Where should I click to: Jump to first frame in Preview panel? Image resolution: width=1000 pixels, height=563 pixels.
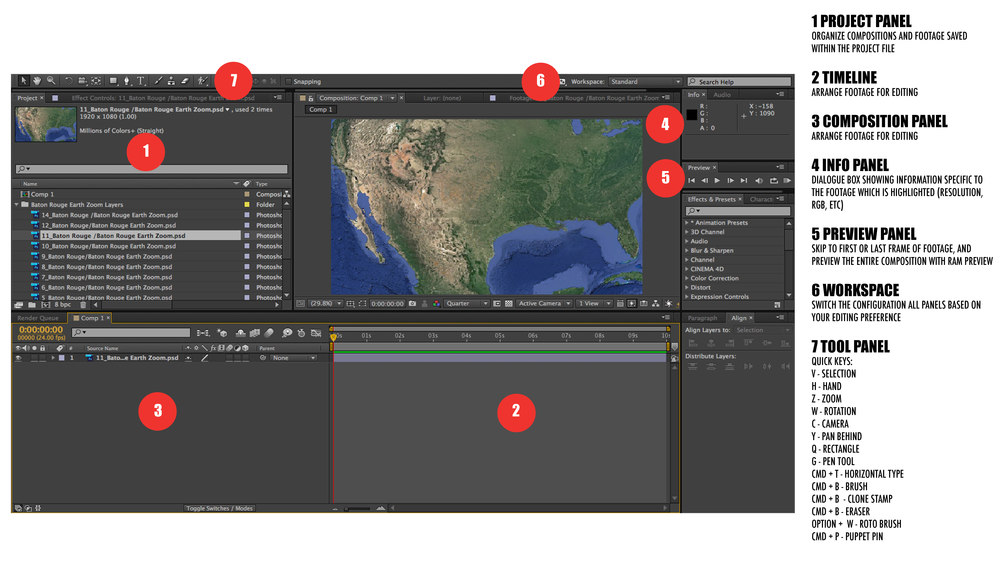point(692,181)
